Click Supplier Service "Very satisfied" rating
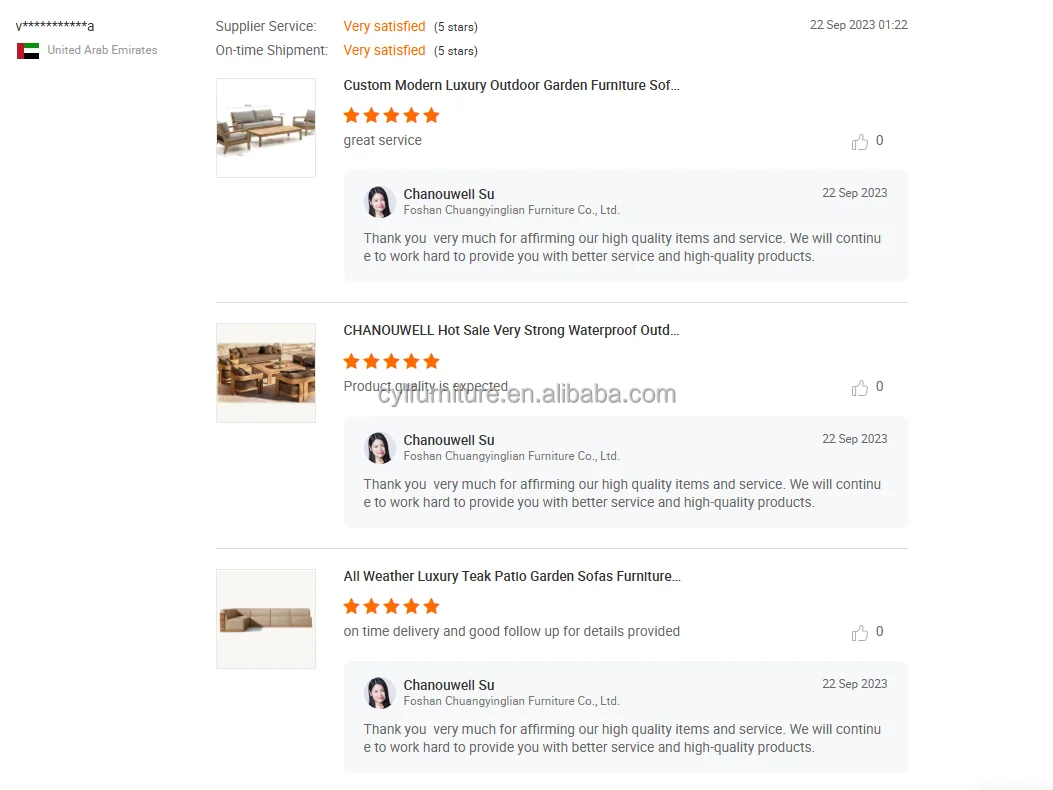The height and width of the screenshot is (790, 1053). point(384,26)
